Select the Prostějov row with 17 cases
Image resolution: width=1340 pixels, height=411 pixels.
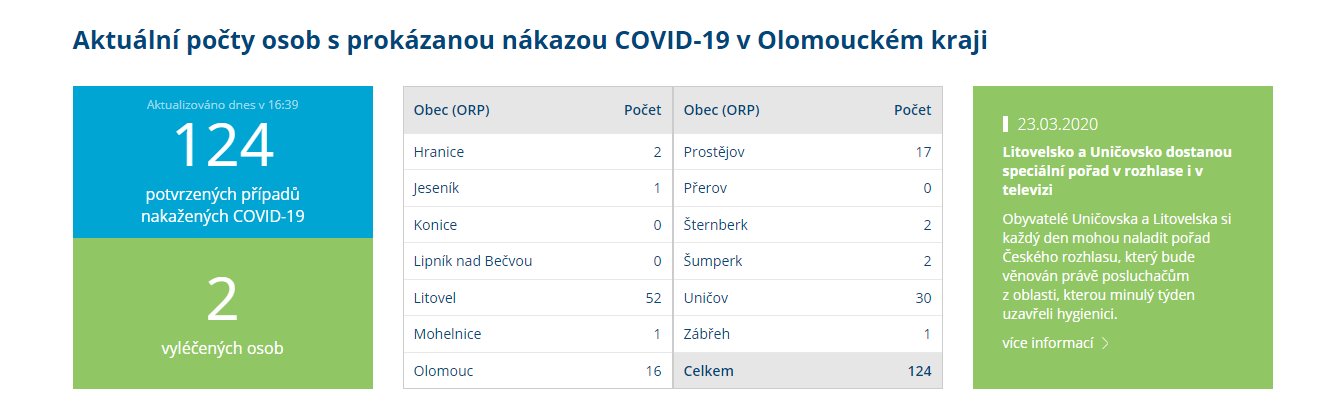(808, 152)
